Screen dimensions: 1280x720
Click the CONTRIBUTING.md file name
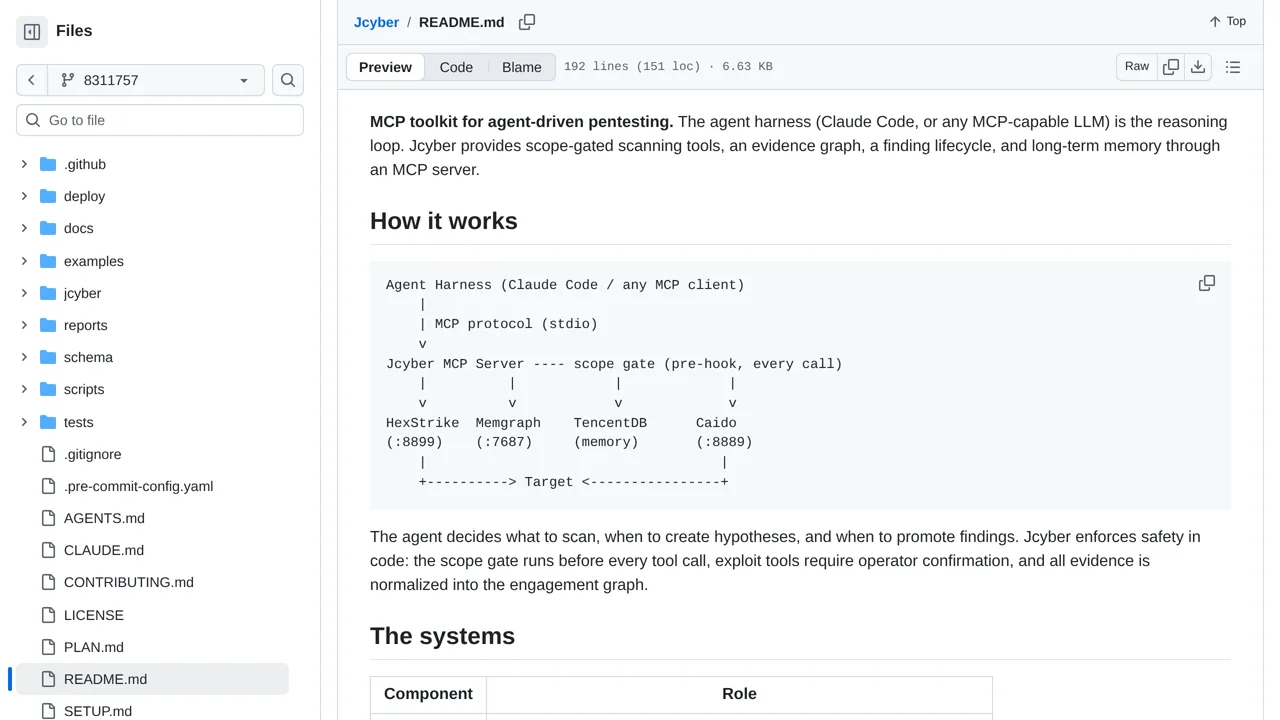tap(129, 582)
